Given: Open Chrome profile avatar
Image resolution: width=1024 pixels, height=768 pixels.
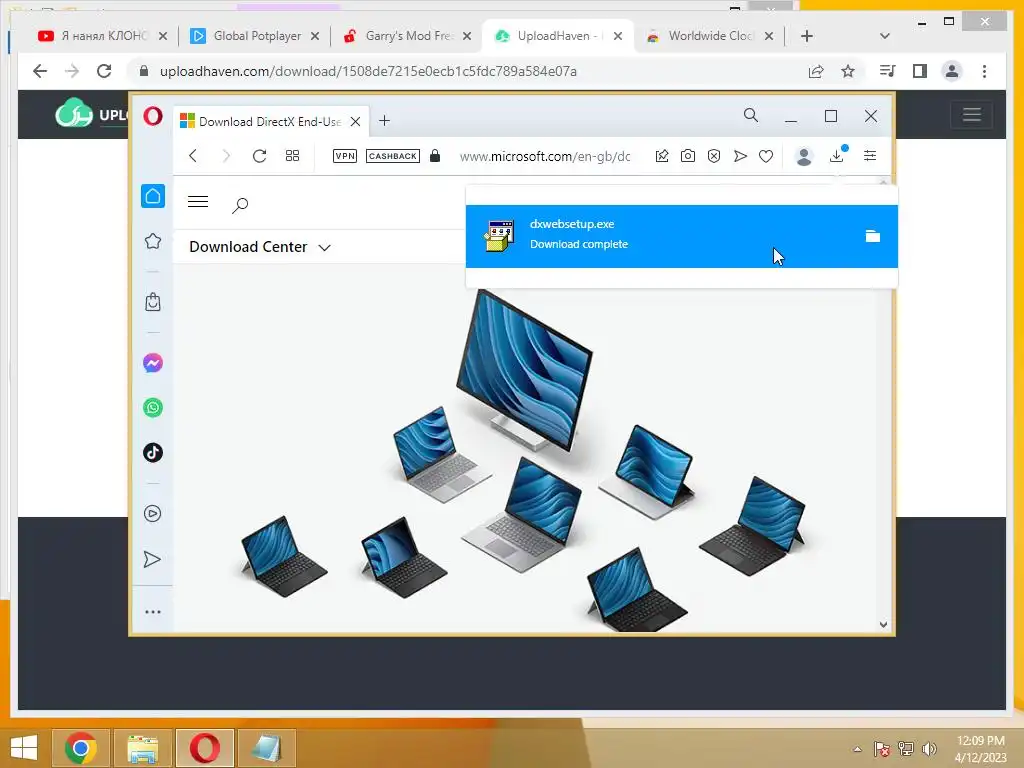Looking at the screenshot, I should [952, 71].
